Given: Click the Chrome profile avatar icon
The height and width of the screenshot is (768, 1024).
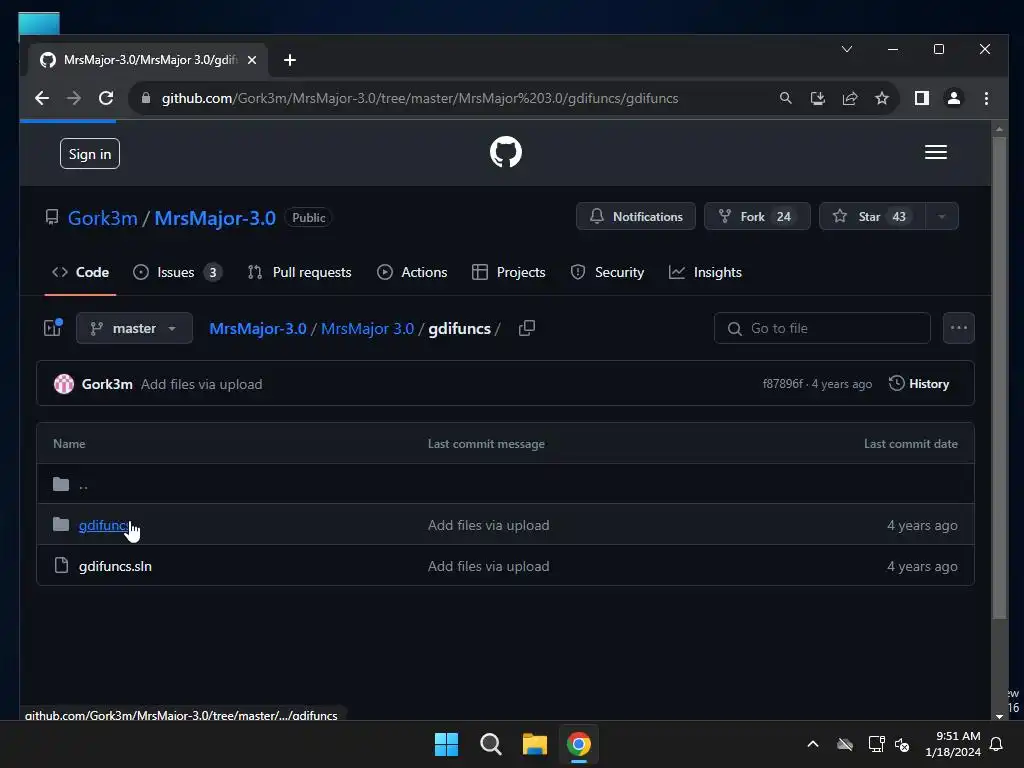Looking at the screenshot, I should (x=953, y=98).
